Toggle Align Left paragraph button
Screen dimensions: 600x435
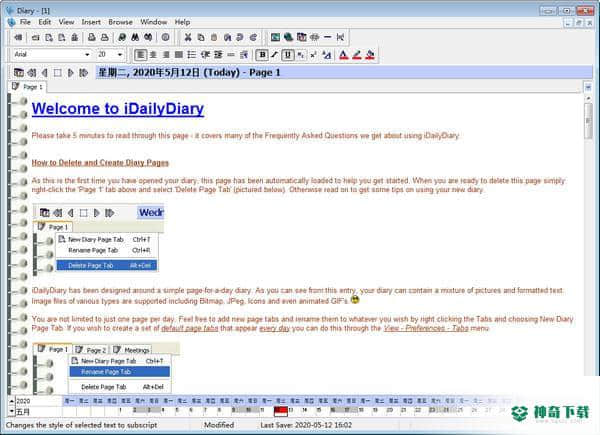click(140, 55)
